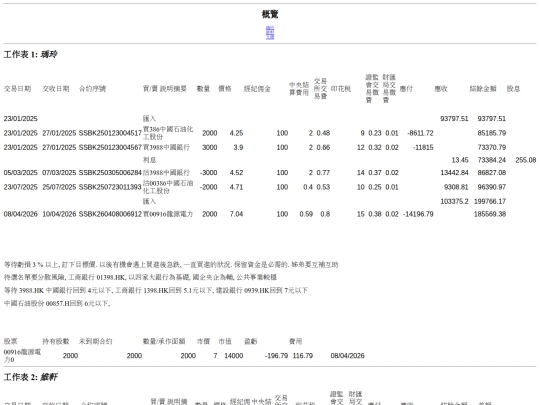540x405 pixels.
Task: Click balance value 86827.08
Action: coord(491,173)
